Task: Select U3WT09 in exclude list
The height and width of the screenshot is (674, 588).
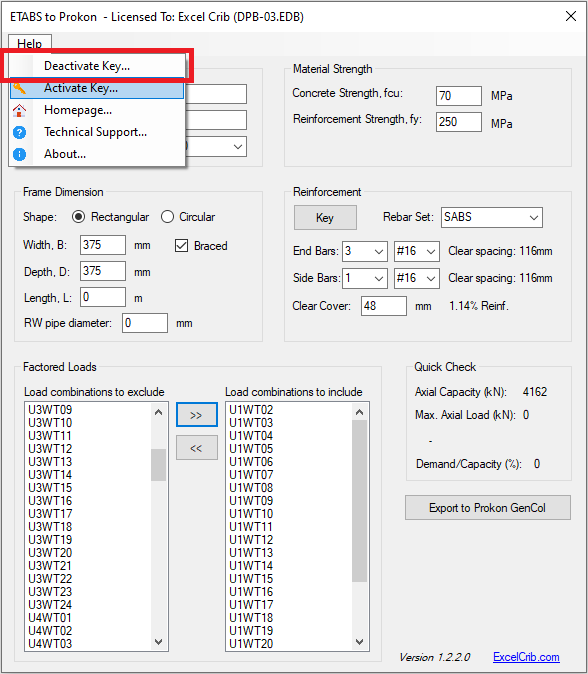Action: coord(50,410)
